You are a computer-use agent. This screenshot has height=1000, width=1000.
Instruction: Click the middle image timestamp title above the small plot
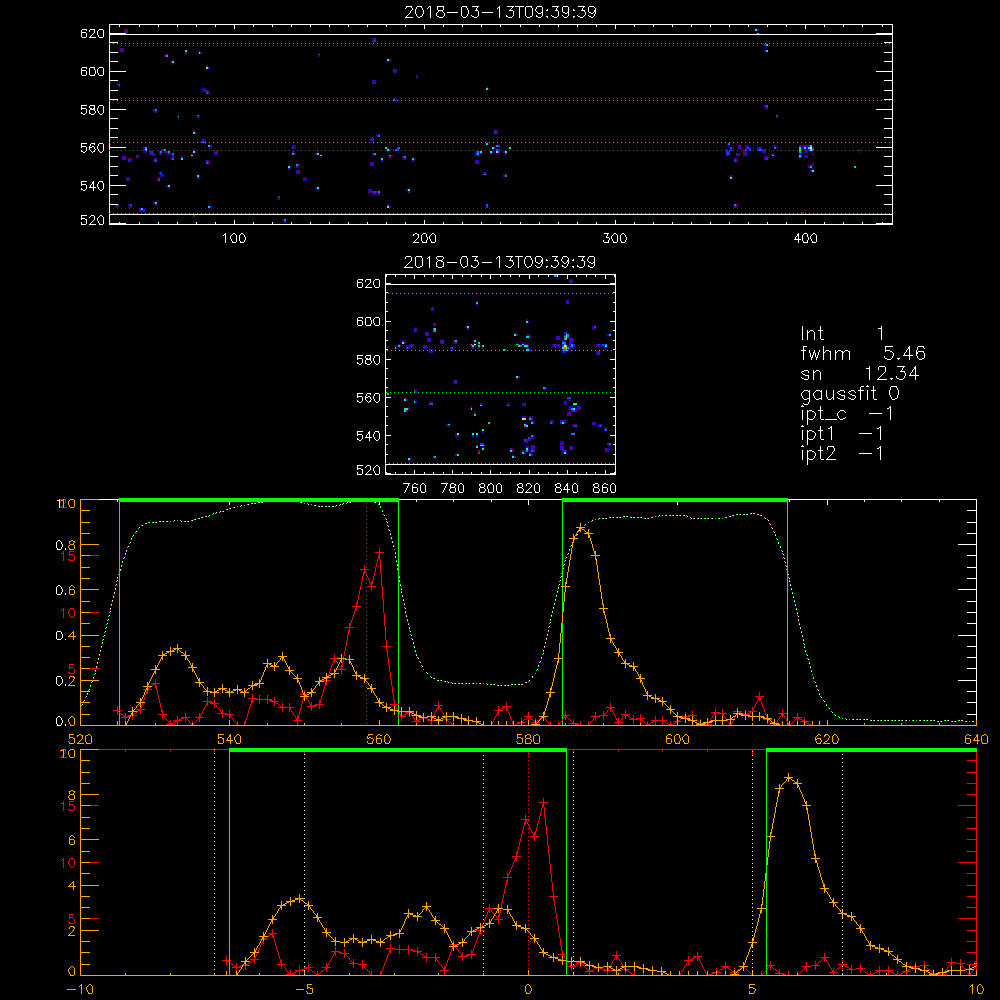501,262
